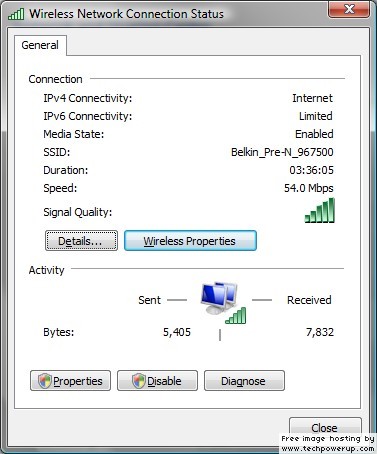This screenshot has width=377, height=454.
Task: Open Wireless Properties
Action: click(x=190, y=241)
